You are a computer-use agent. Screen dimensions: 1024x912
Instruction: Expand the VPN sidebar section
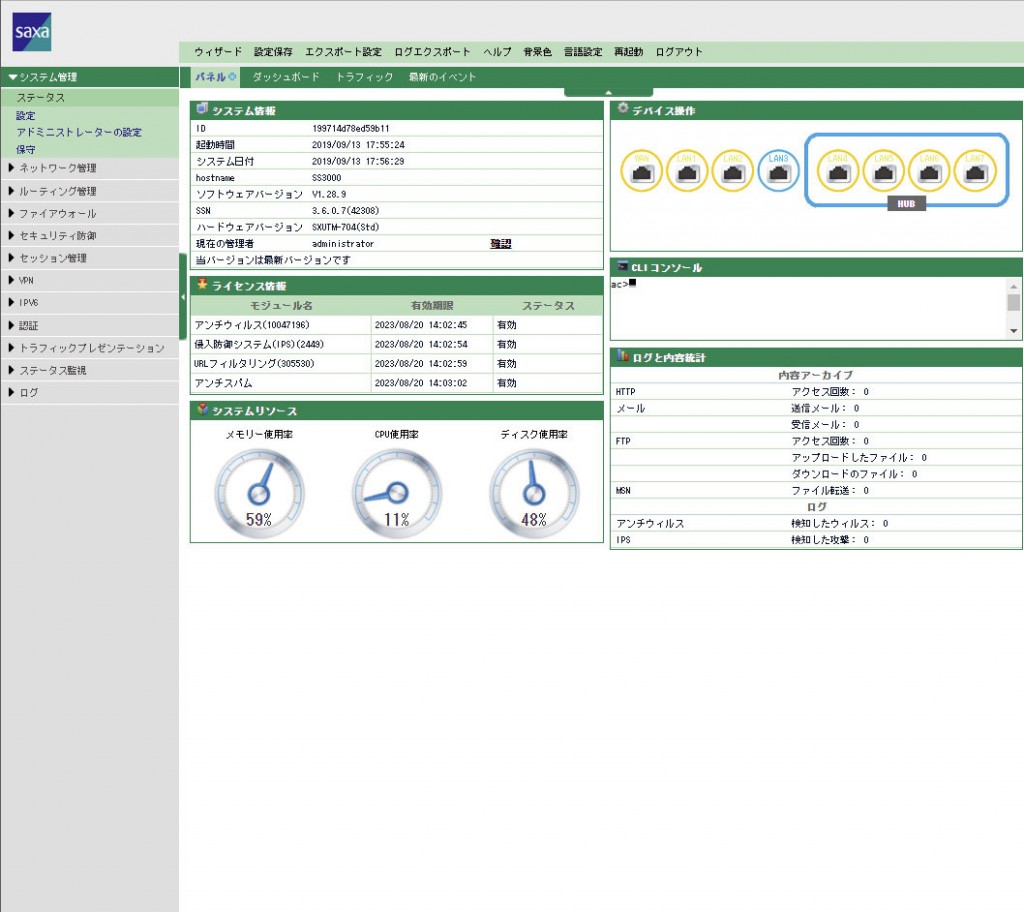(x=27, y=281)
